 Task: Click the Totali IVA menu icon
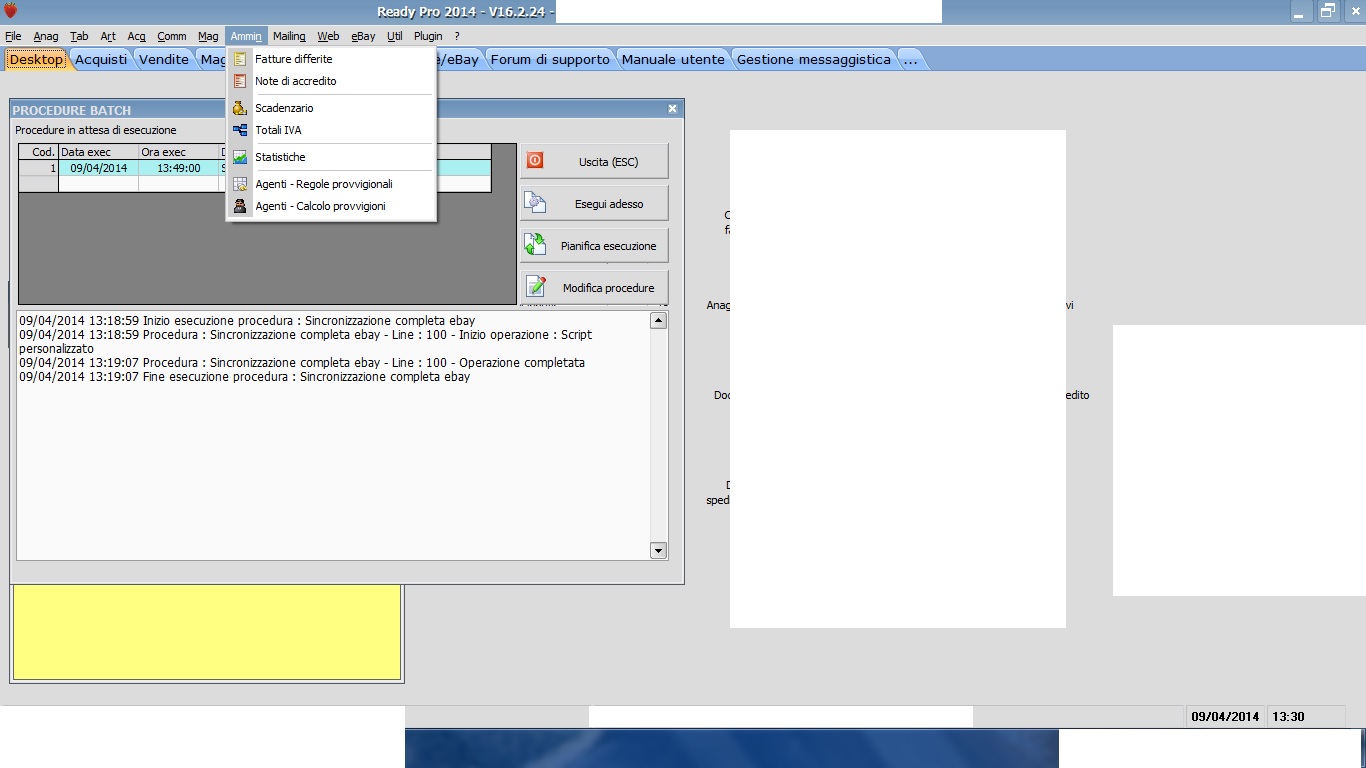(x=239, y=130)
